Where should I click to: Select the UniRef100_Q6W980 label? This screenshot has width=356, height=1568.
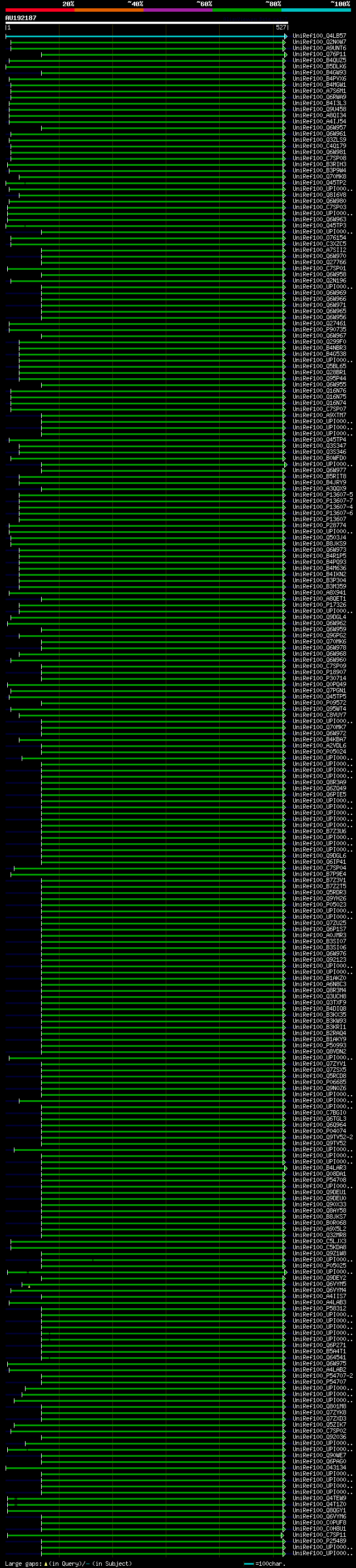tap(319, 201)
